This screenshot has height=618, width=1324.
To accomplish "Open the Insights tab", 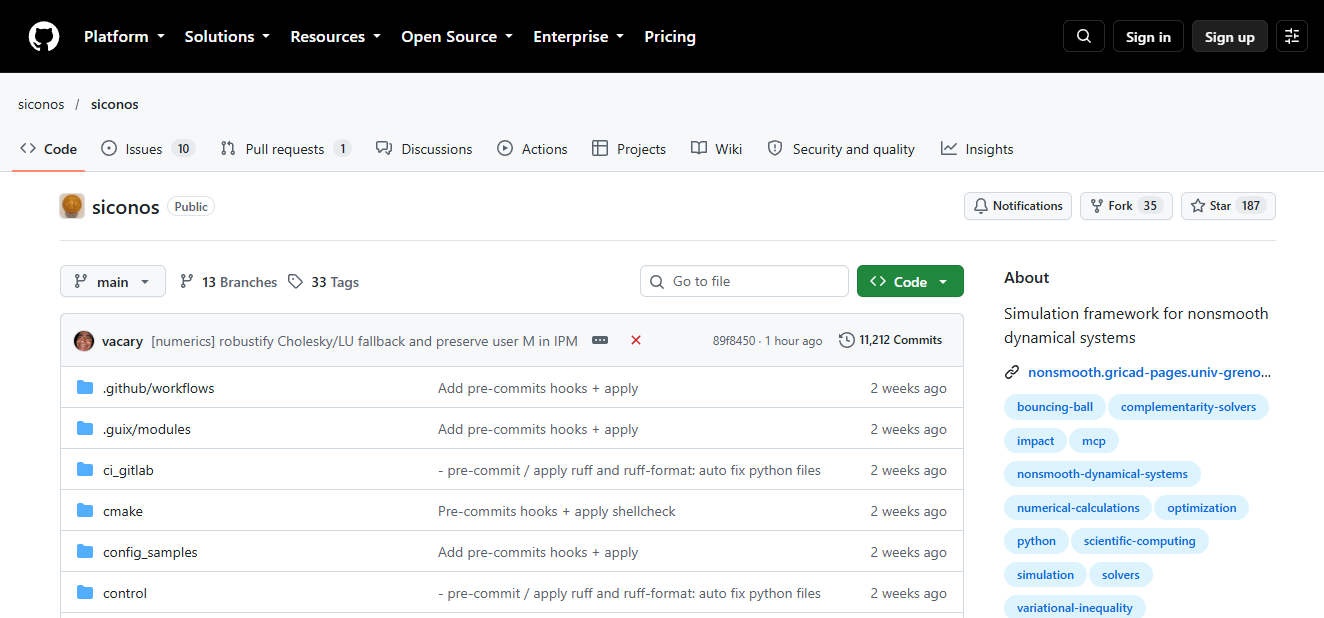I will (x=977, y=149).
